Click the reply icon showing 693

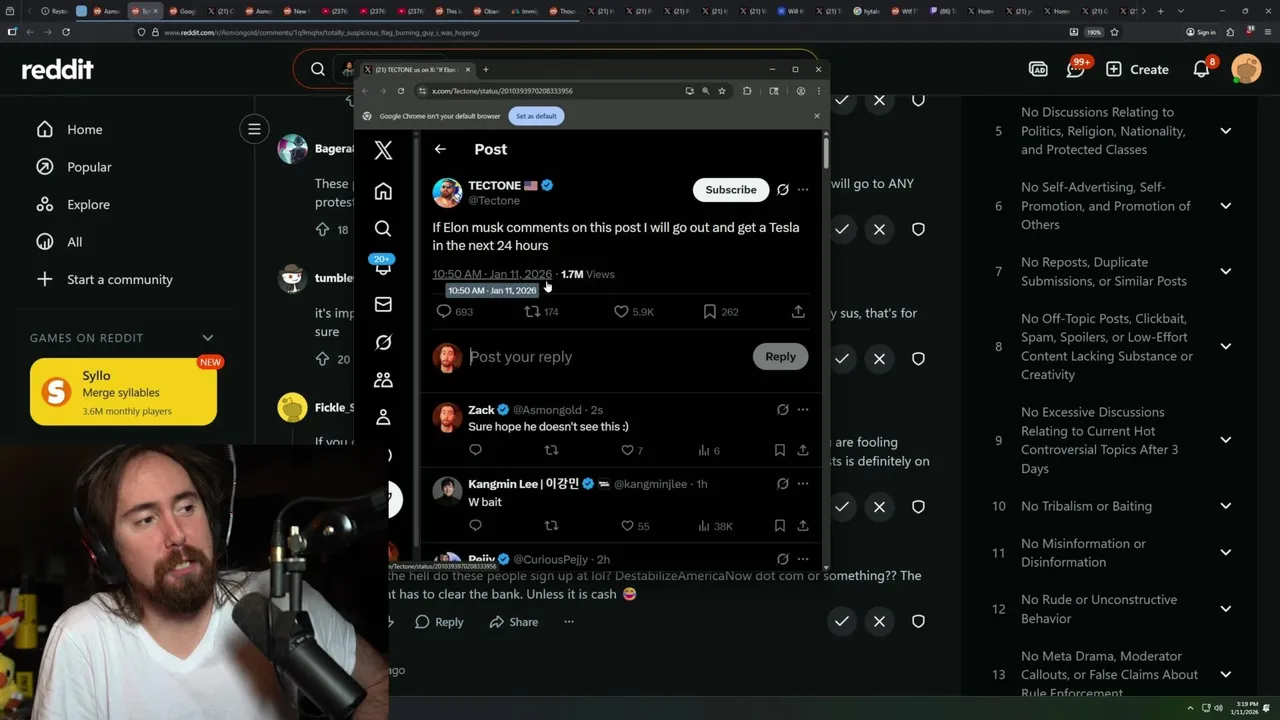click(x=444, y=312)
